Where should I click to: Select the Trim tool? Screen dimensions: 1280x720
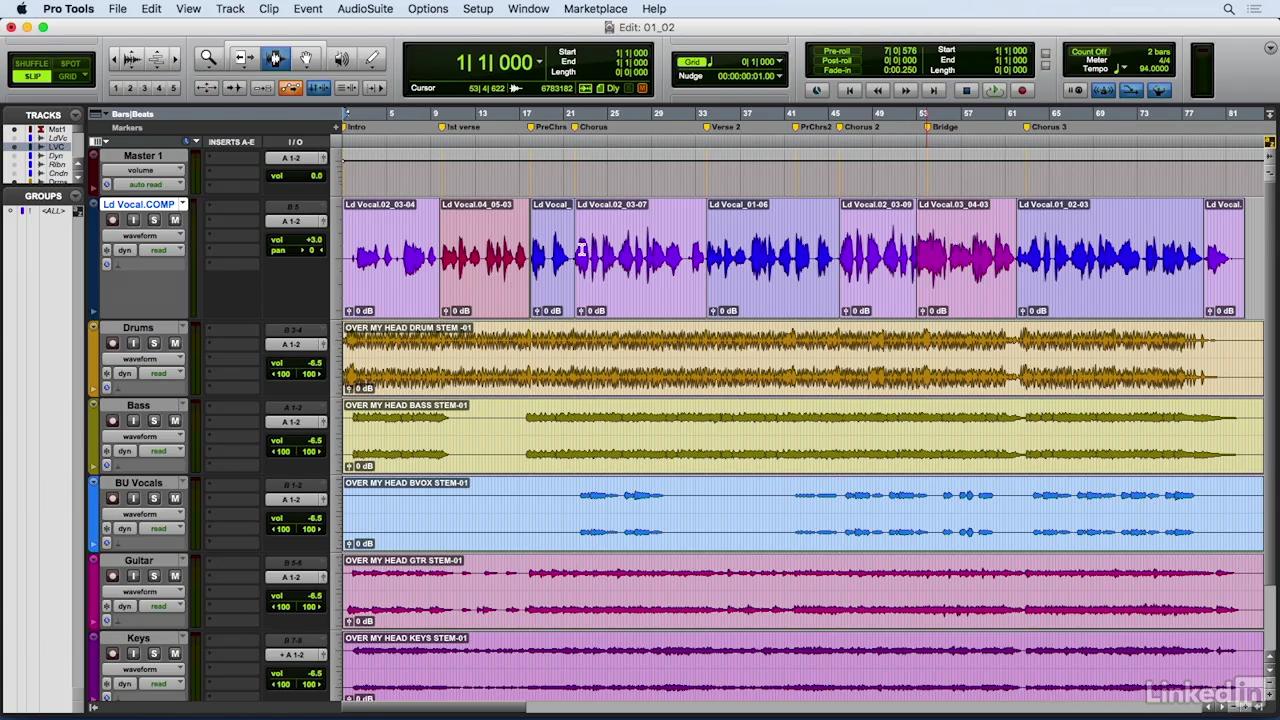(243, 59)
